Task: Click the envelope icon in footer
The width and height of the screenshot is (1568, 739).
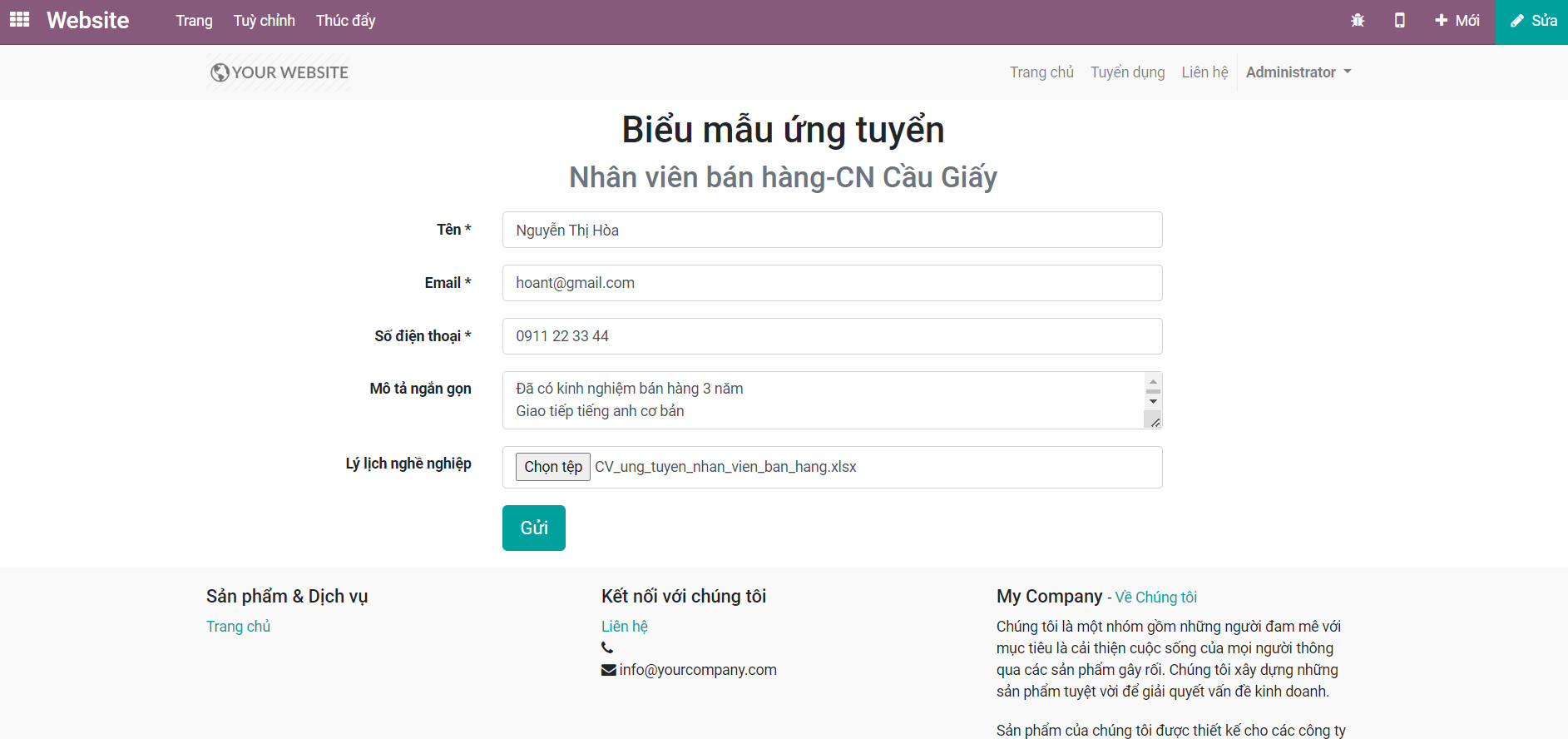Action: [x=609, y=670]
